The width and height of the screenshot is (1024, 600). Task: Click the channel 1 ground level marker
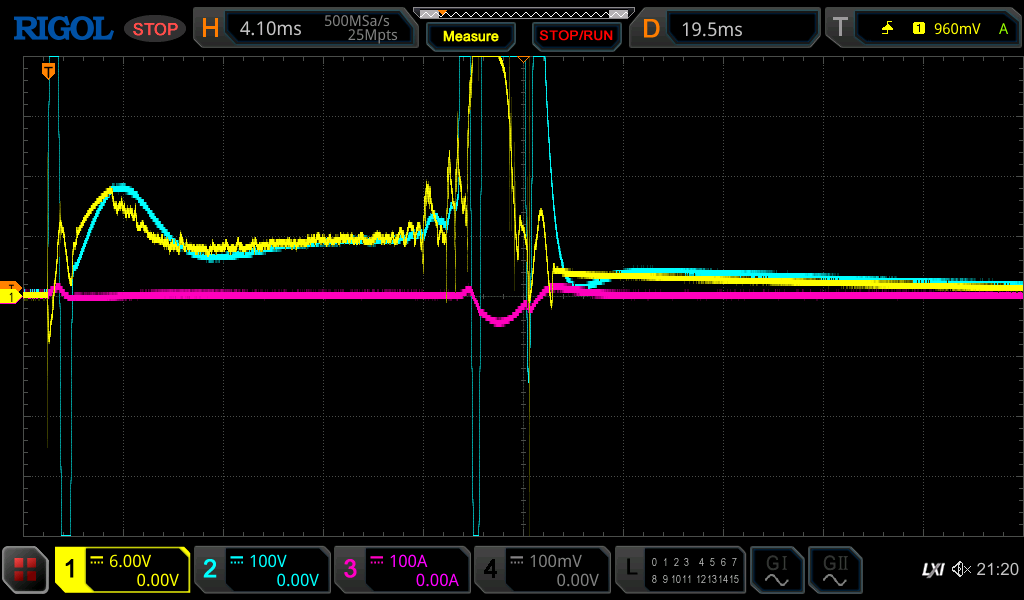click(x=11, y=296)
